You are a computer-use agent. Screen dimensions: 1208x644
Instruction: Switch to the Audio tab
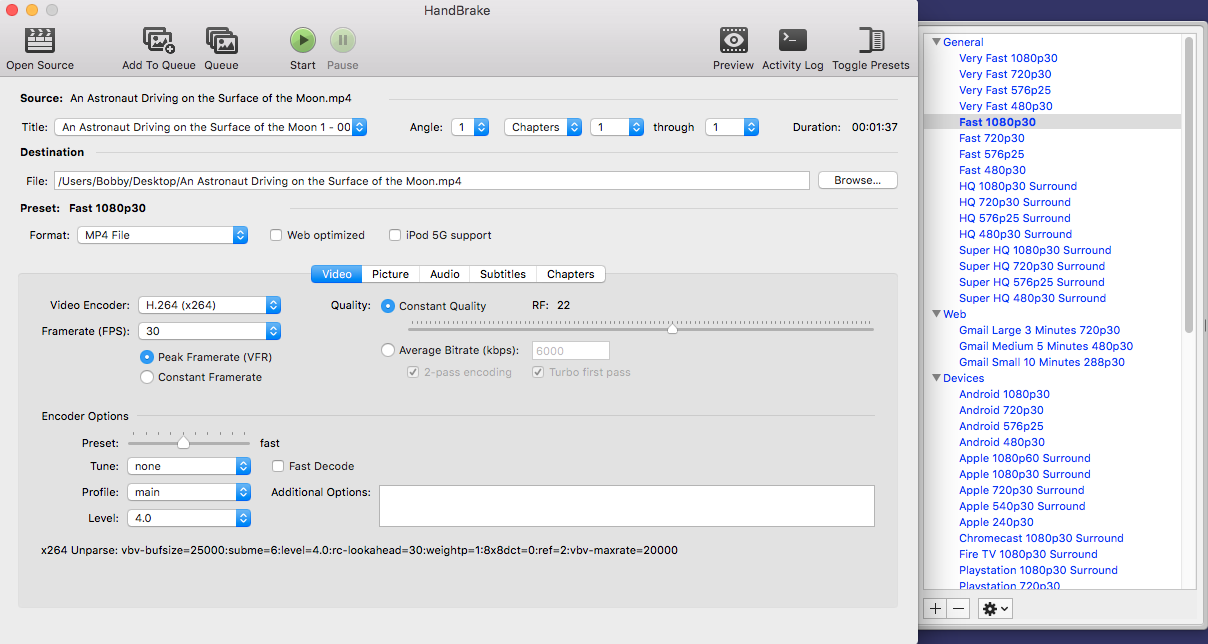(445, 274)
